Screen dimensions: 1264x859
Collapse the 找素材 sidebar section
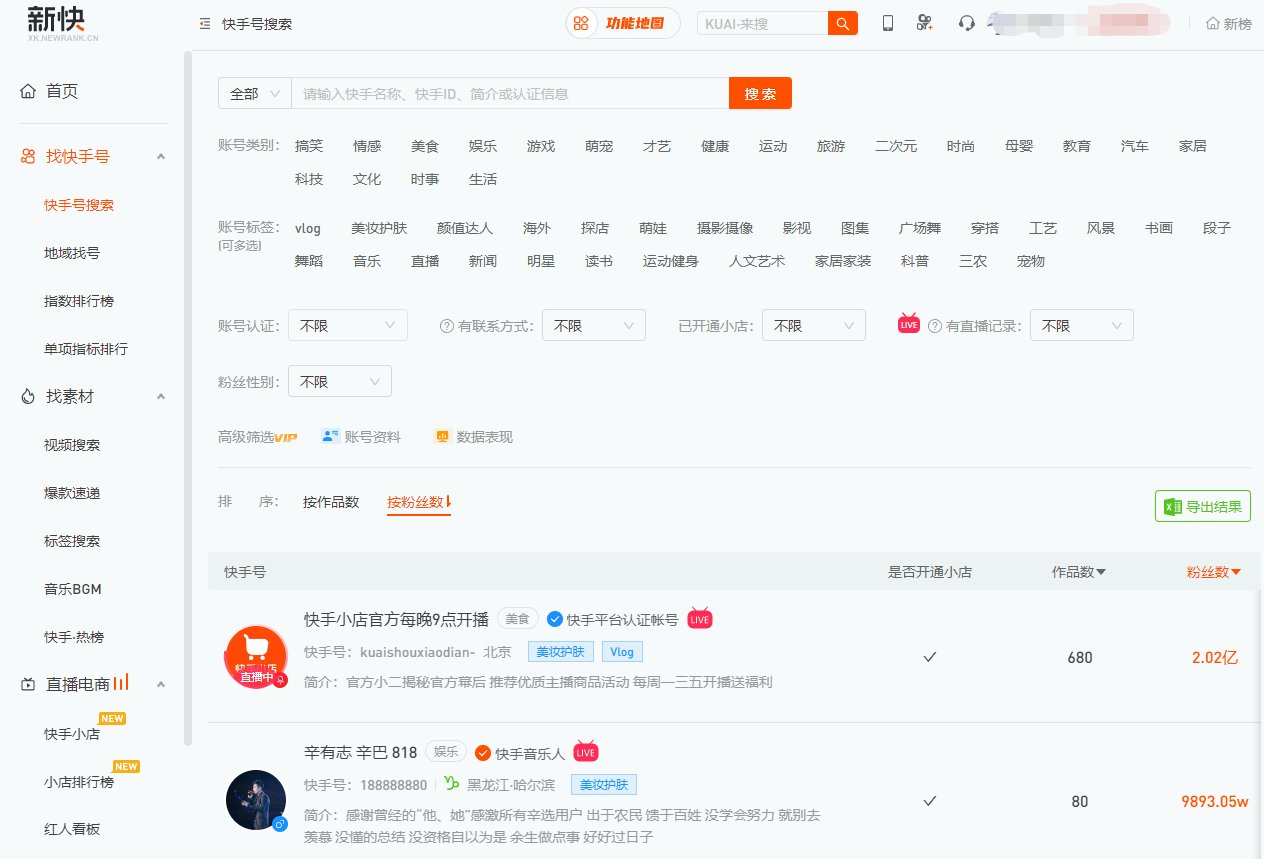161,396
